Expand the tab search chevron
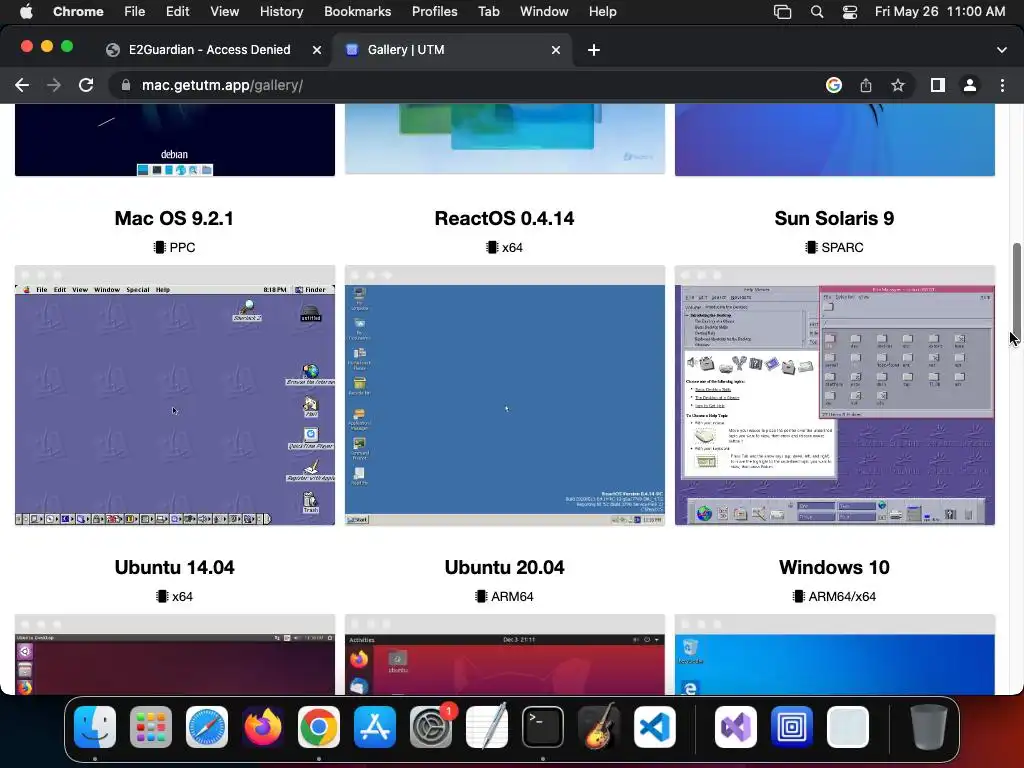The image size is (1024, 768). tap(1002, 50)
